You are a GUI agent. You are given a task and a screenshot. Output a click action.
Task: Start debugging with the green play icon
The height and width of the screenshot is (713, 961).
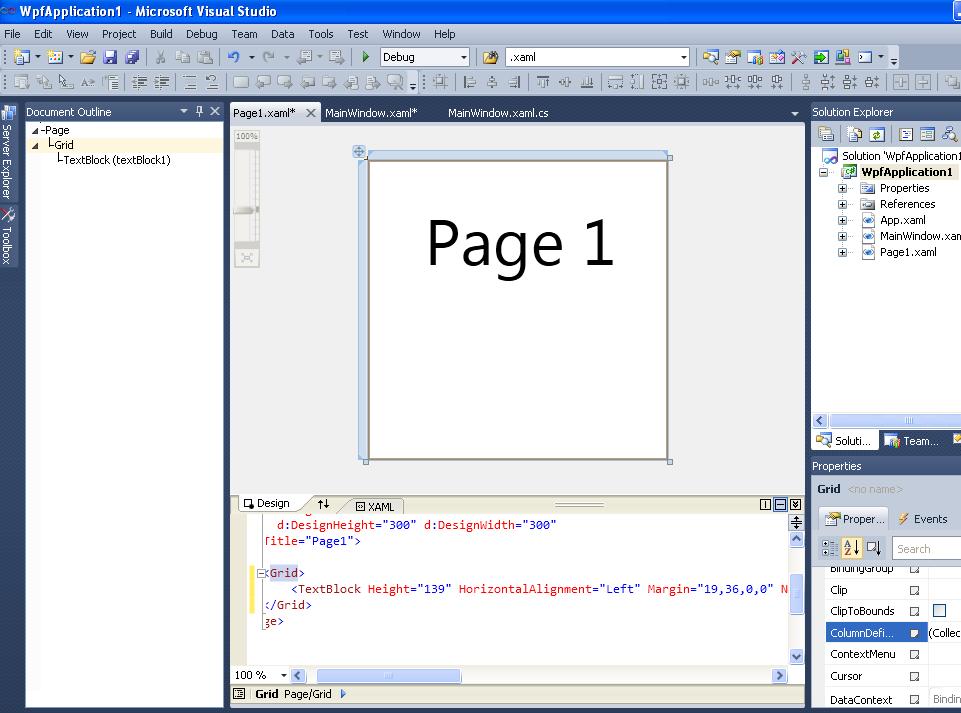pyautogui.click(x=367, y=57)
